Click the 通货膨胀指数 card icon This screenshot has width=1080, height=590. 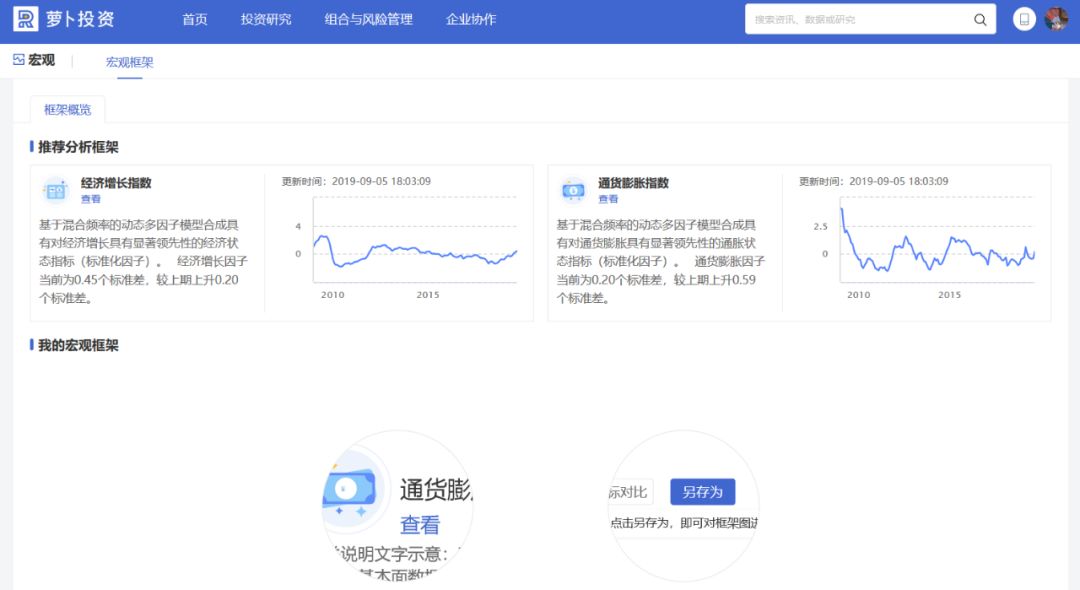click(573, 189)
